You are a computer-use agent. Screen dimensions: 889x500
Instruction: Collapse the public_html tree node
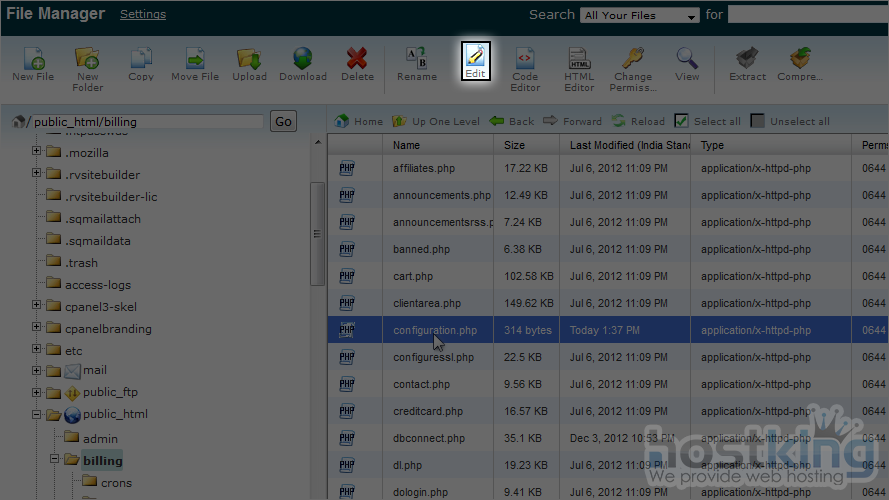coord(37,414)
